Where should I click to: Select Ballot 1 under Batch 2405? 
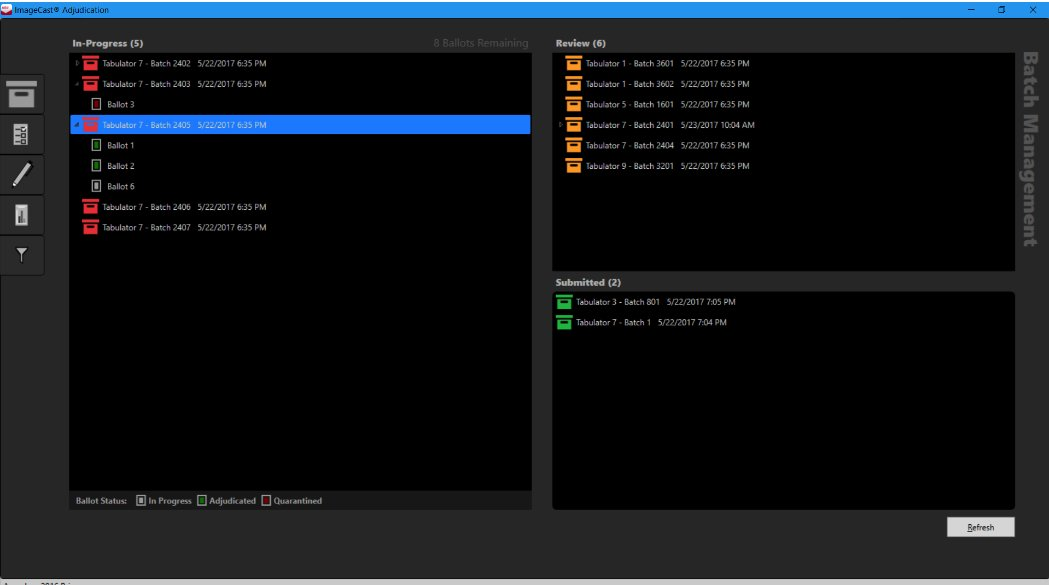120,145
